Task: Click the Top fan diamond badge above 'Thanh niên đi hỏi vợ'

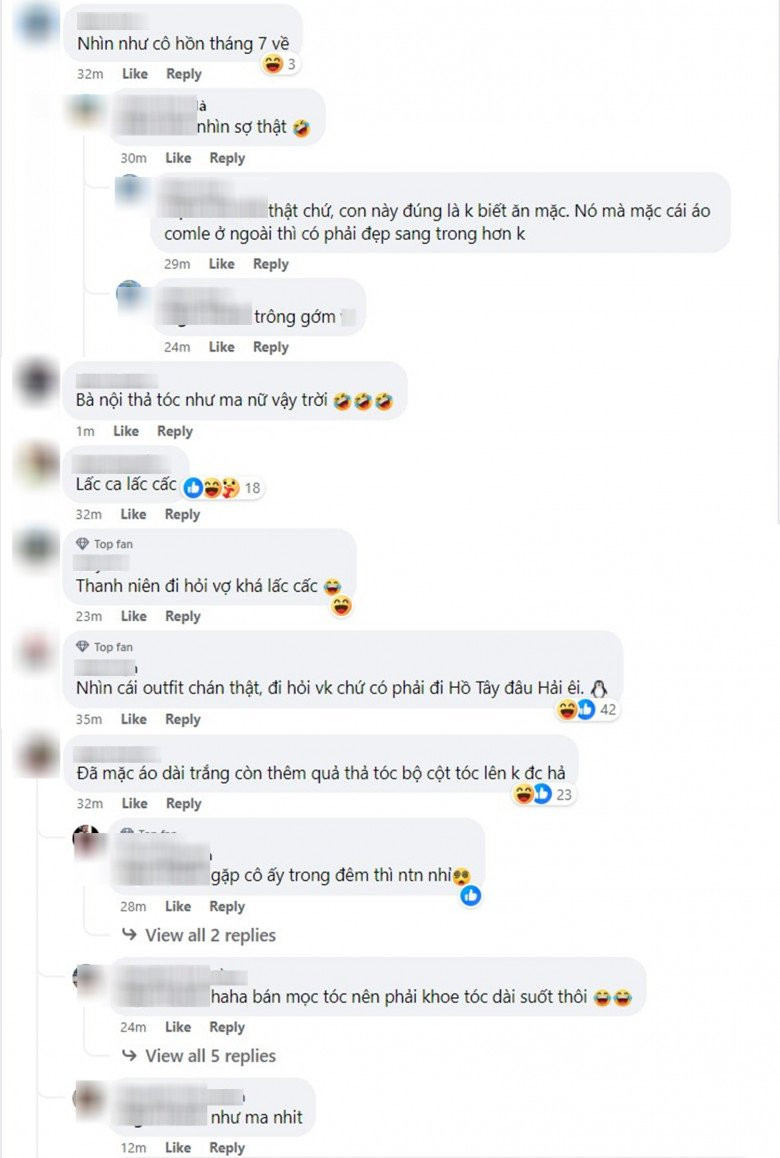Action: click(x=82, y=544)
